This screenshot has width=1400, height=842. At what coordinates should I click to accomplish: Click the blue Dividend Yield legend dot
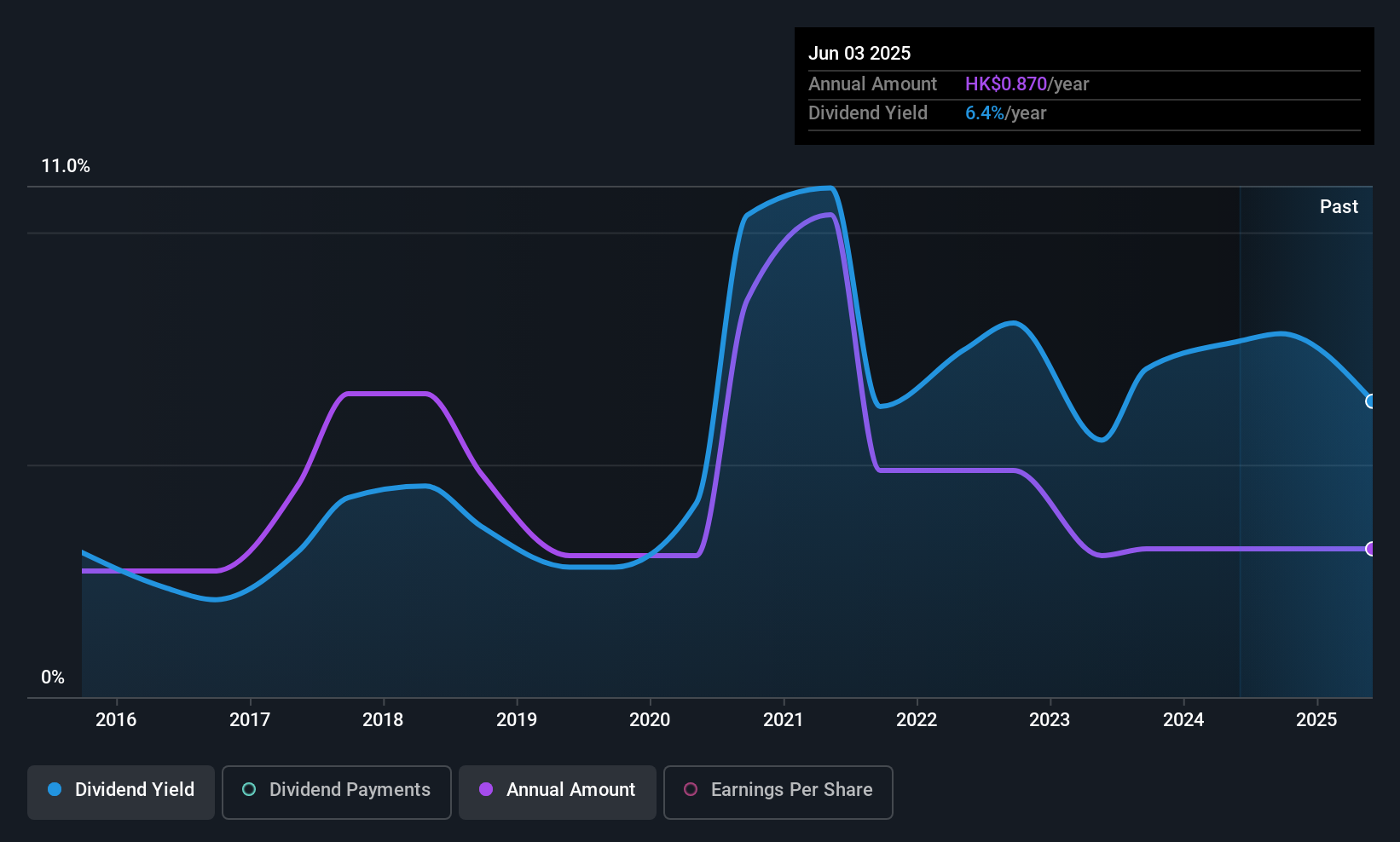(x=55, y=789)
